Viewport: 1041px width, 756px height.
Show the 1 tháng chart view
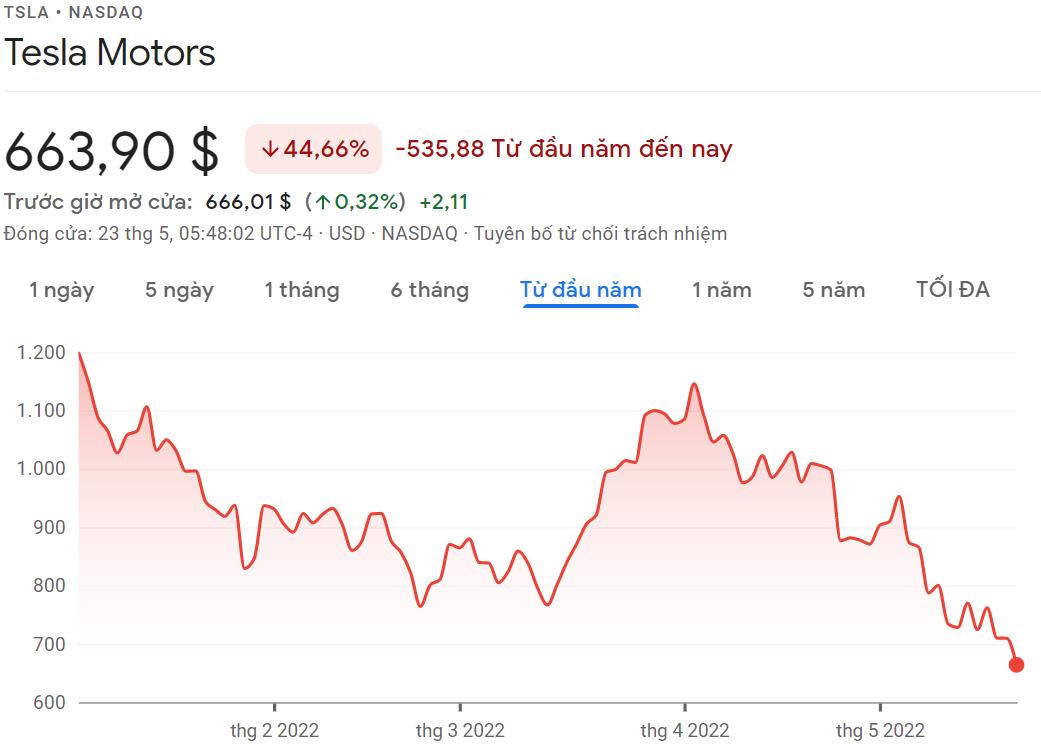tap(302, 290)
